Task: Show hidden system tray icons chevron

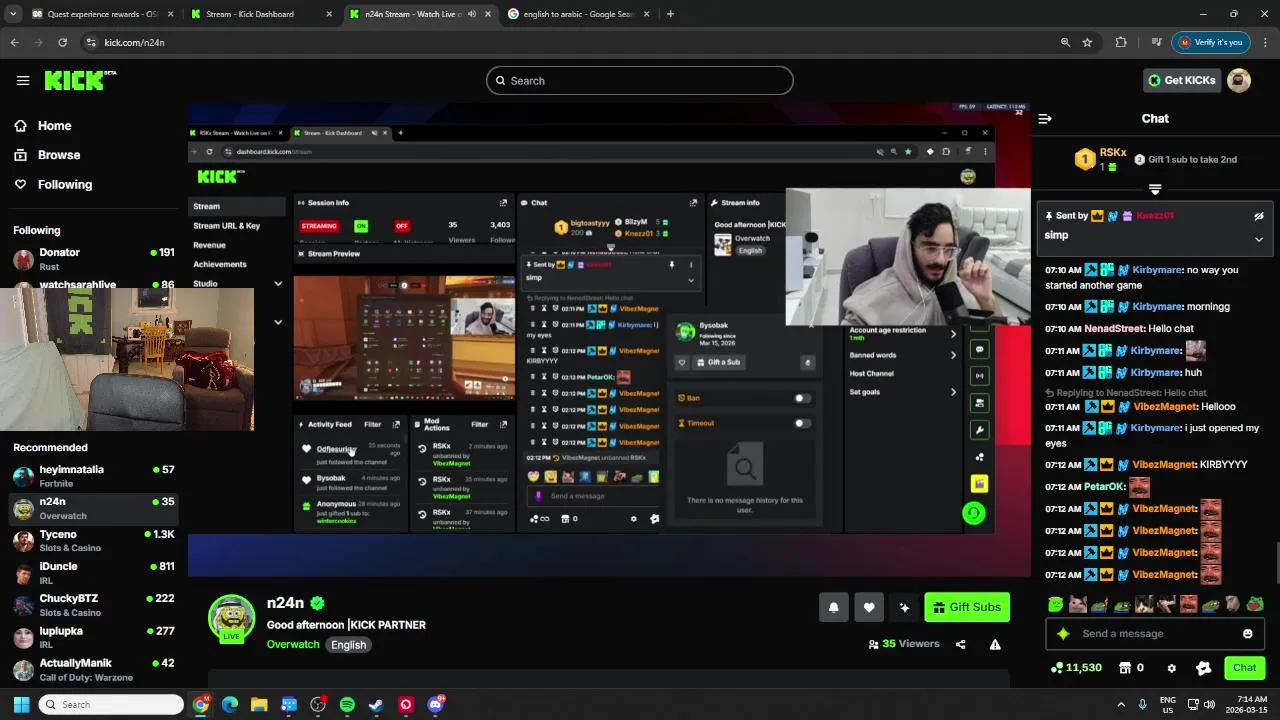Action: (x=1121, y=704)
